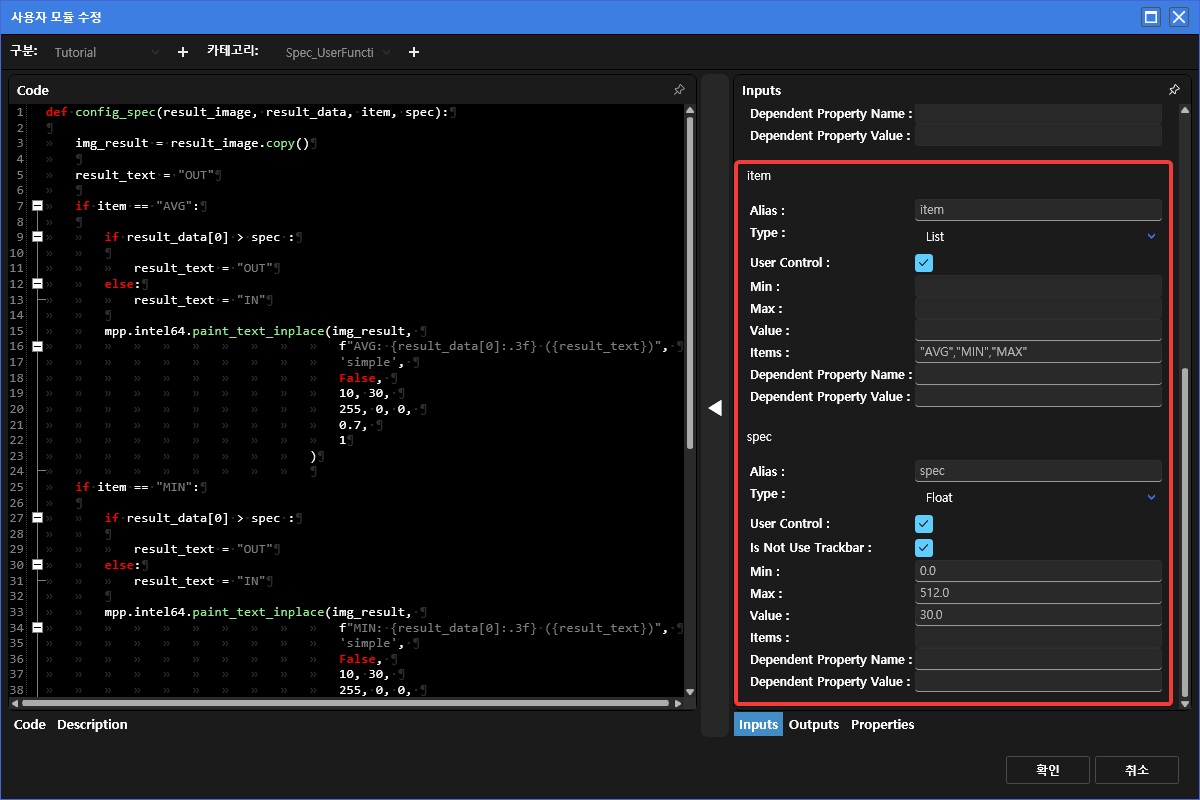Click the plus icon next to 구분 dropdown

coord(182,52)
